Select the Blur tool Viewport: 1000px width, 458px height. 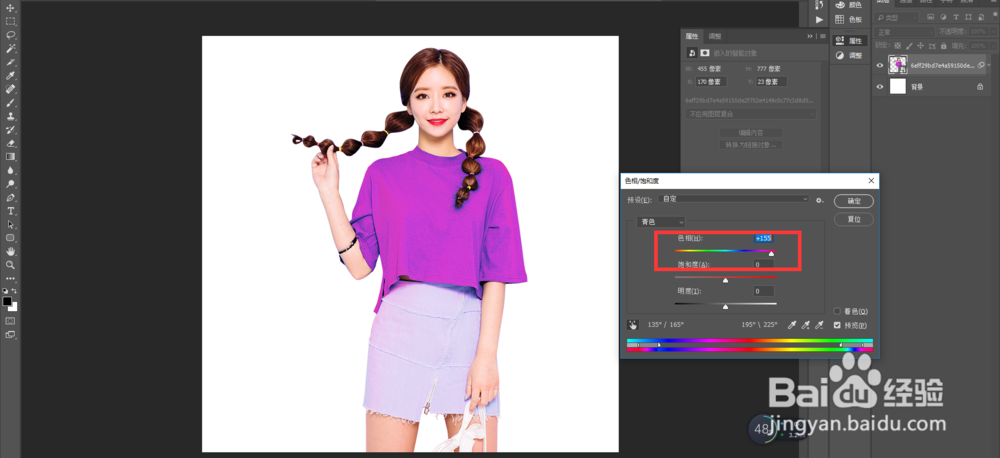[x=10, y=170]
